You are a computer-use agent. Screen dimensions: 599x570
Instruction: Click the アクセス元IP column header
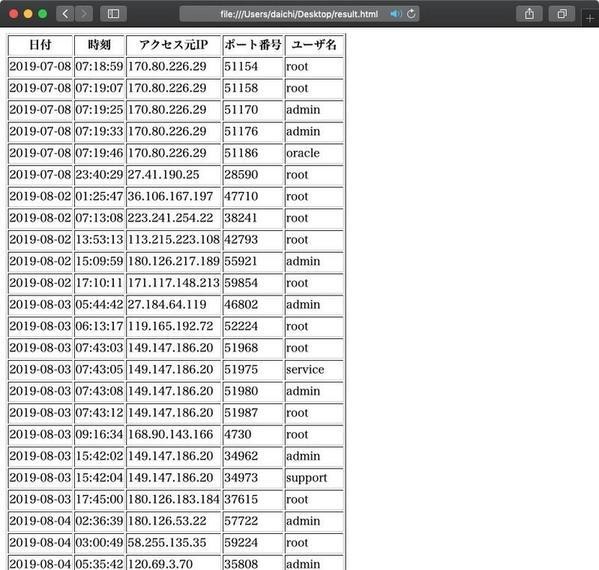point(173,45)
